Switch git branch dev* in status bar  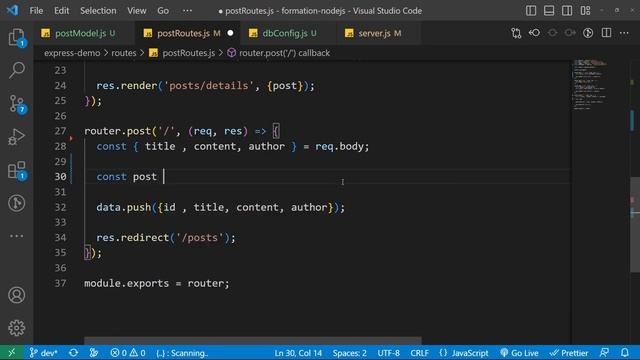point(43,353)
